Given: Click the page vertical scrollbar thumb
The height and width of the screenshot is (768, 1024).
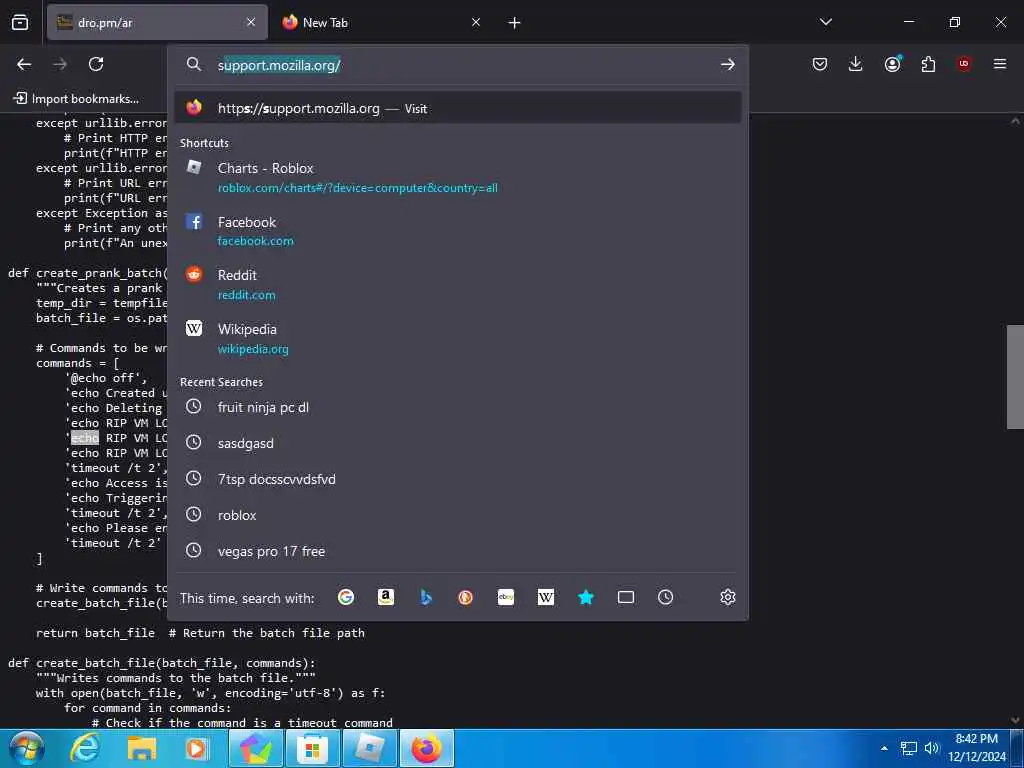Looking at the screenshot, I should pyautogui.click(x=1015, y=377).
